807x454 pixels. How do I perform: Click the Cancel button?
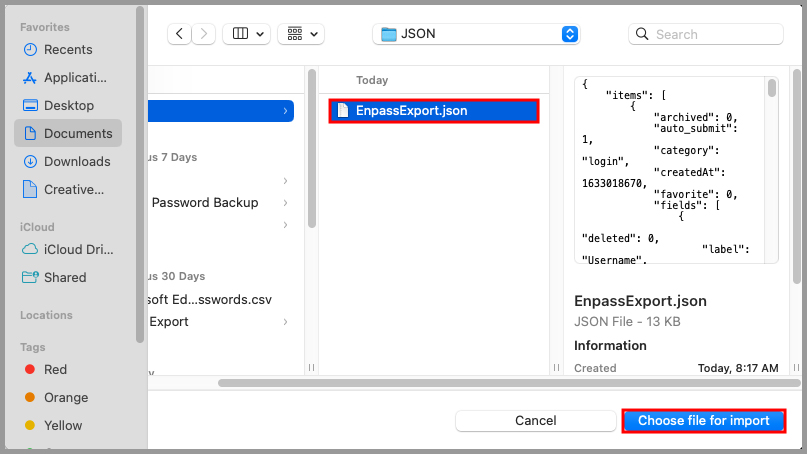click(535, 421)
